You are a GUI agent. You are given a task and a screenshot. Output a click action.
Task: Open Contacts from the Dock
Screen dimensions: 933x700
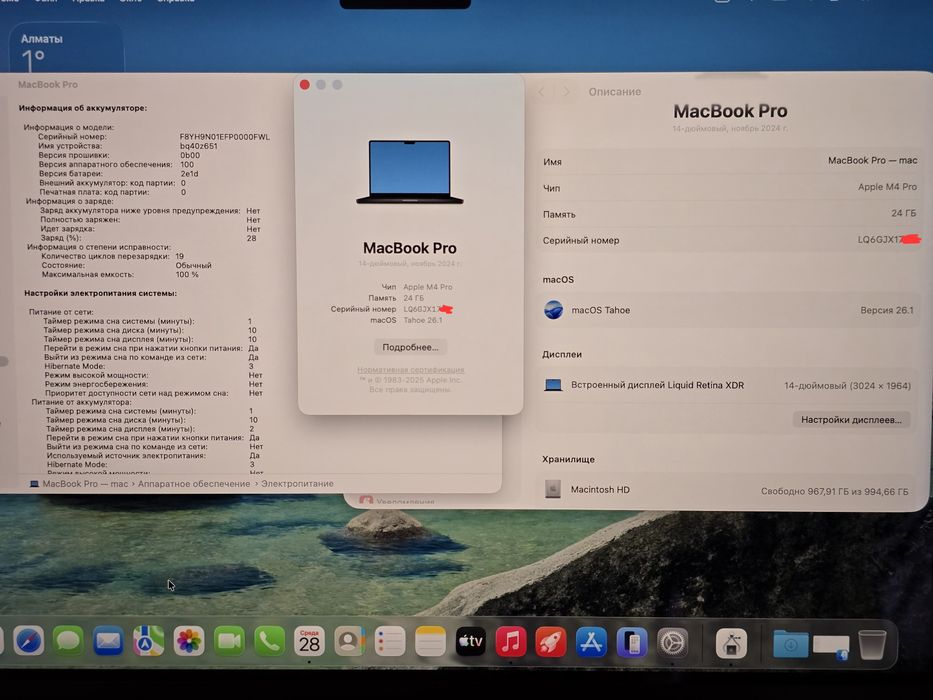click(x=349, y=642)
